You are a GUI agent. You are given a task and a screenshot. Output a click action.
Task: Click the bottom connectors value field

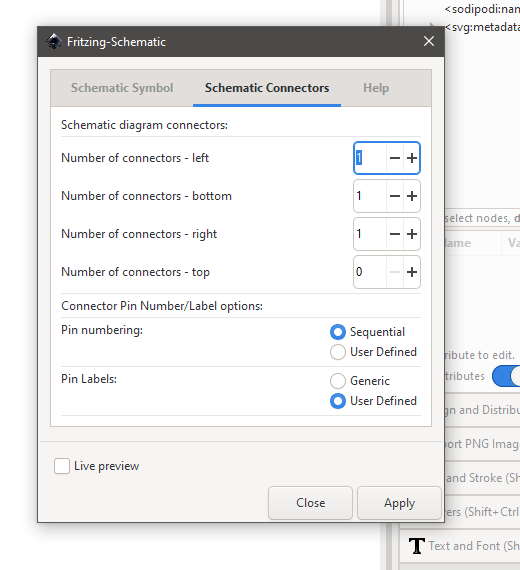(x=370, y=196)
